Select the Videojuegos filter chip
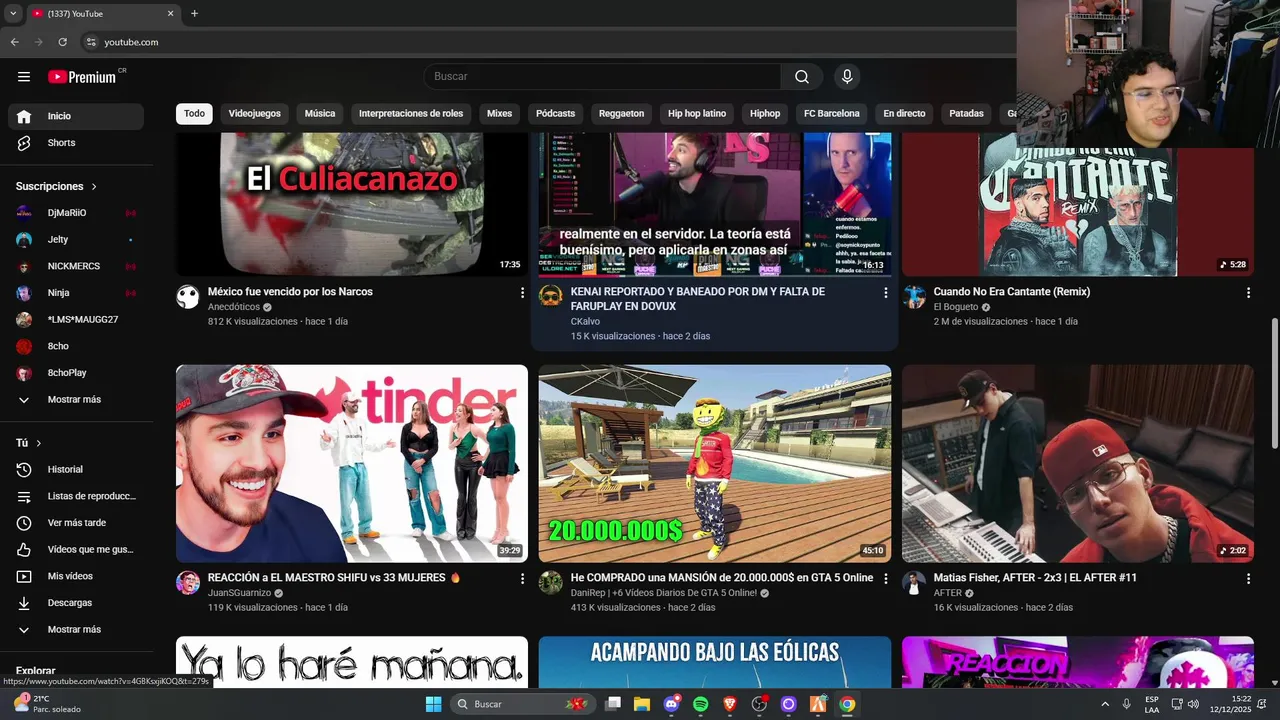 255,114
